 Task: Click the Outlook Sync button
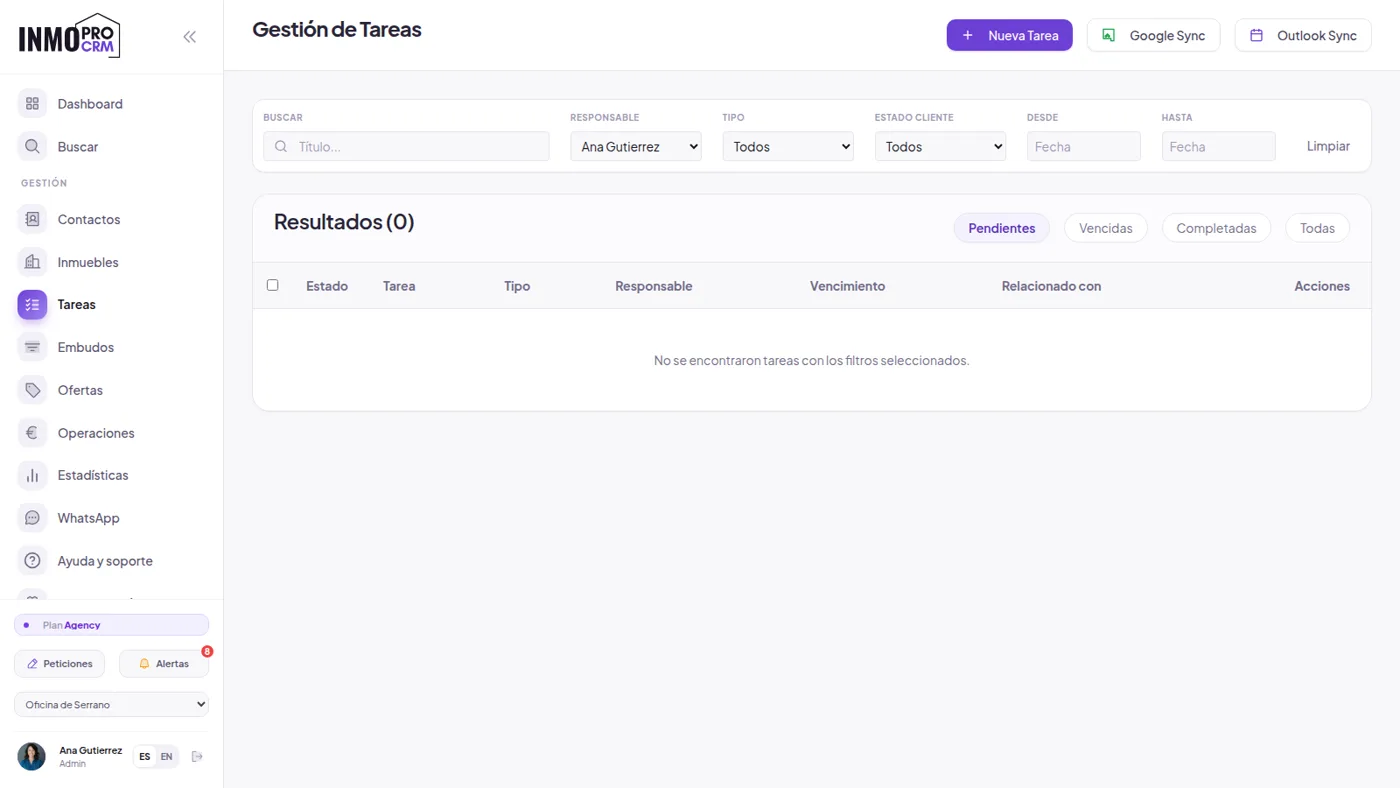[1303, 35]
